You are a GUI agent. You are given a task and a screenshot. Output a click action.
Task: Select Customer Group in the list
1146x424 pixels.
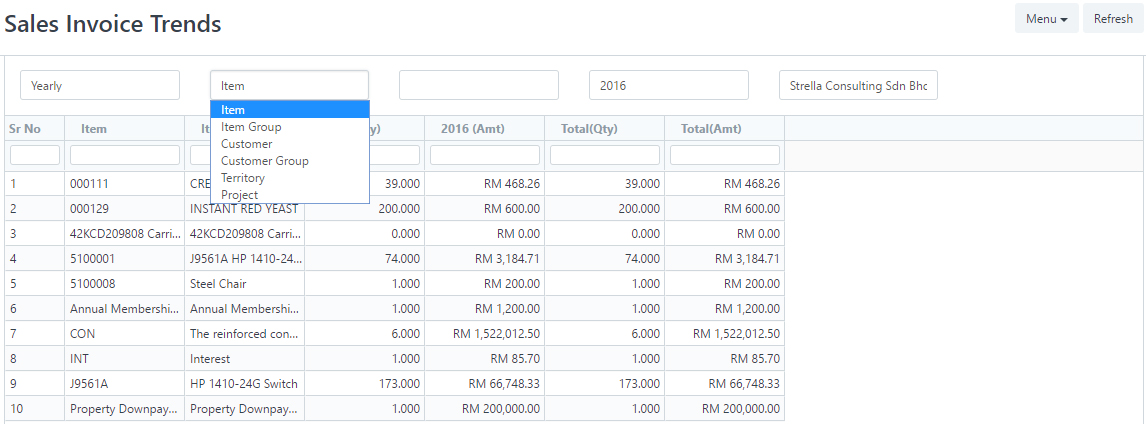264,161
